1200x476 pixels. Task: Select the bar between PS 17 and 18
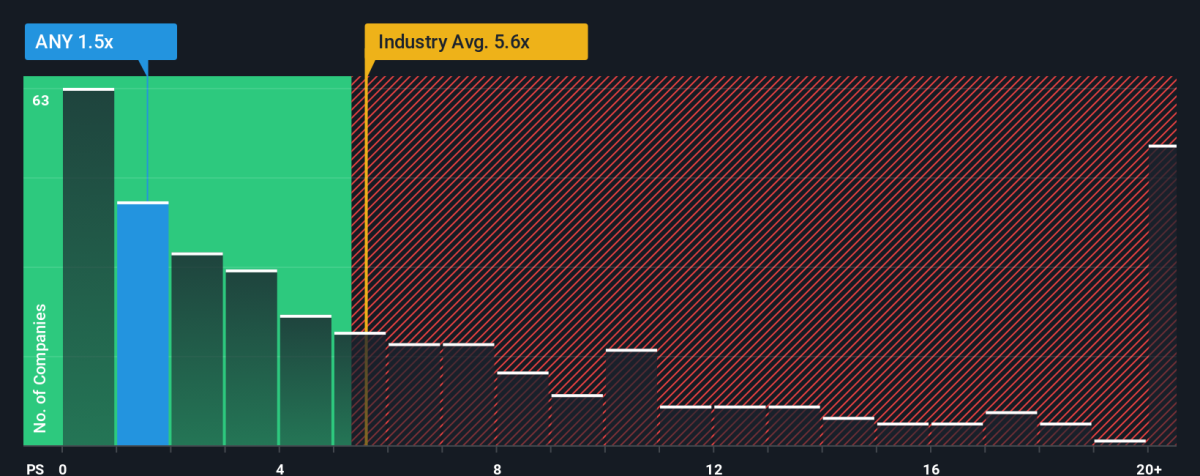[x=1011, y=428]
